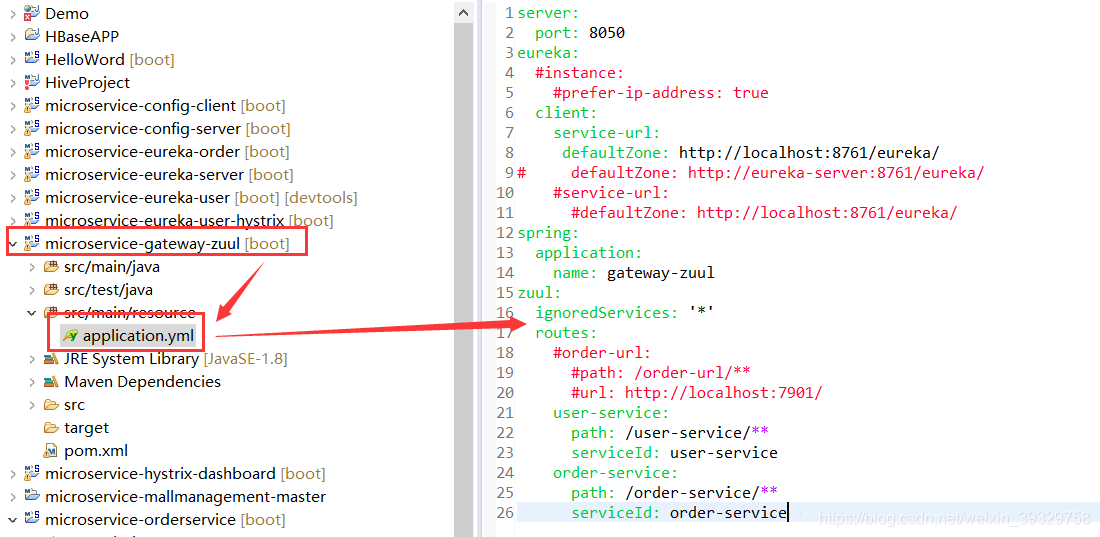
Task: Click serviceId: order-service on line 26
Action: [678, 512]
